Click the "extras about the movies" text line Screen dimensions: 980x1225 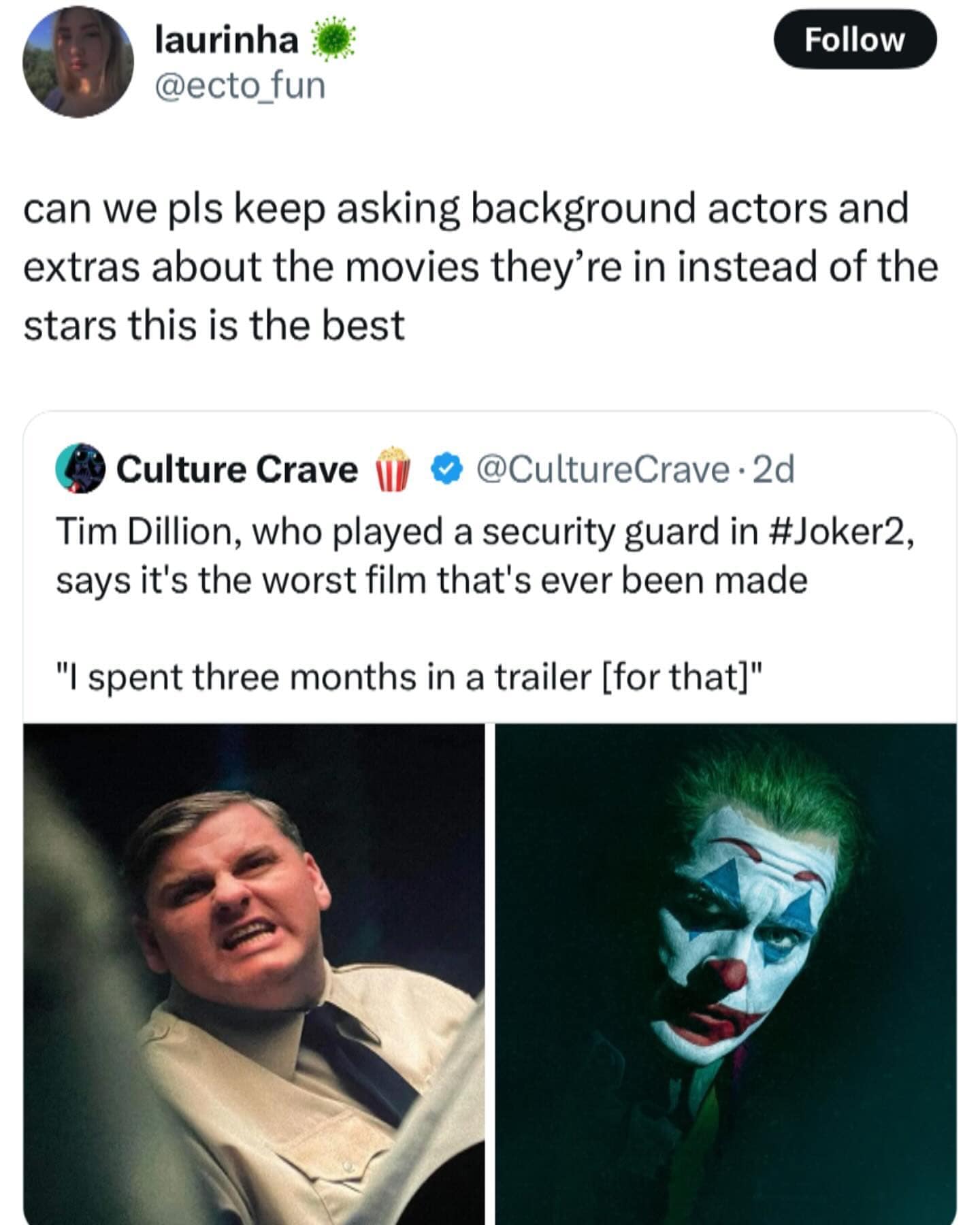(480, 267)
